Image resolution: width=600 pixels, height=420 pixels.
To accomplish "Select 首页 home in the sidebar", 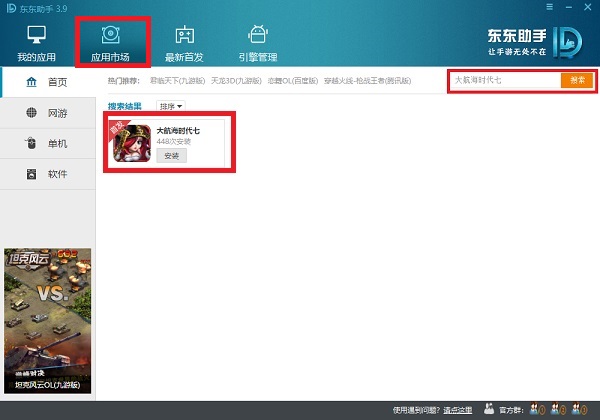I will pyautogui.click(x=48, y=82).
